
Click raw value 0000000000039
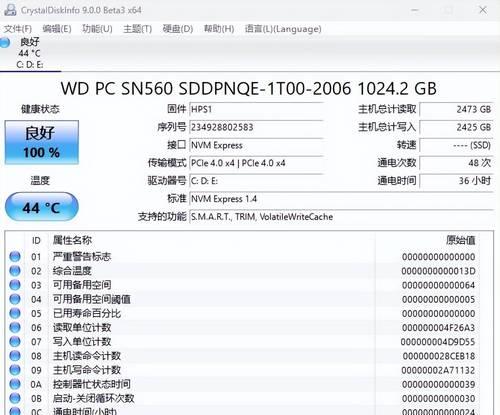(x=439, y=384)
